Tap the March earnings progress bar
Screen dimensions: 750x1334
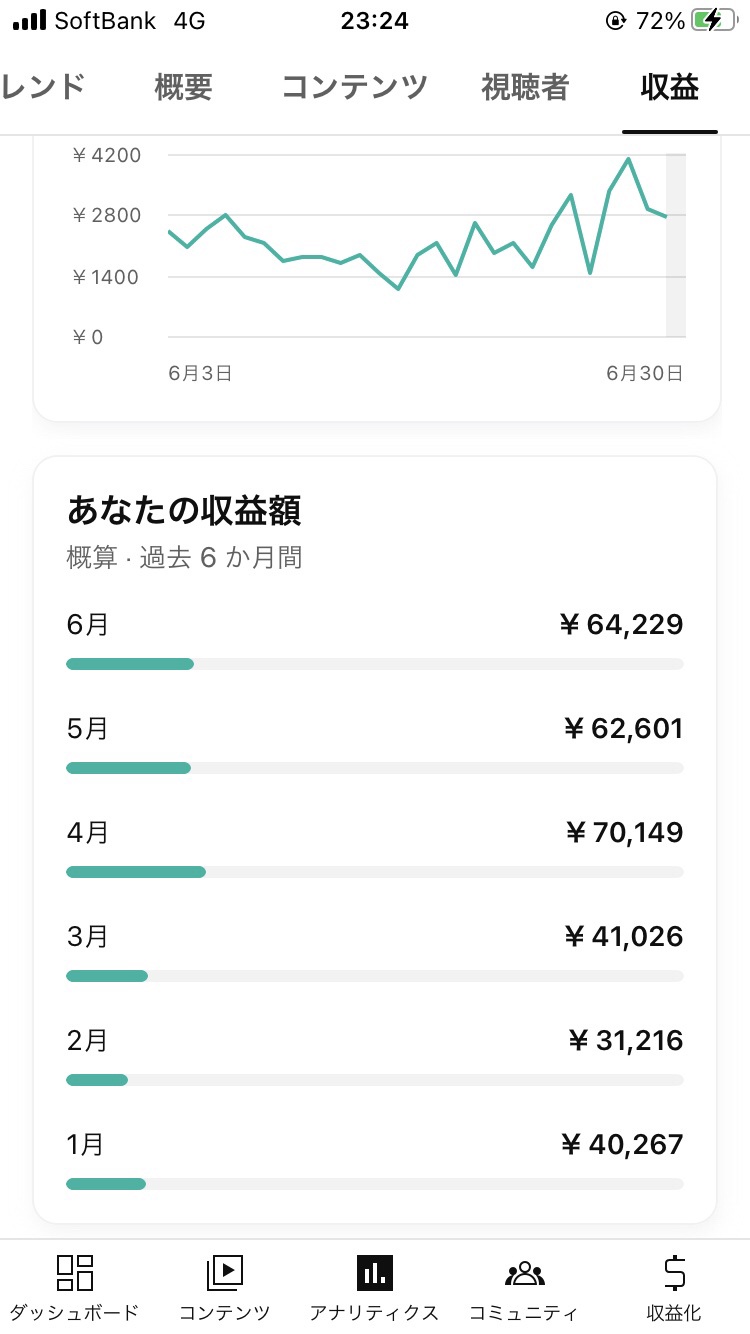(x=374, y=976)
